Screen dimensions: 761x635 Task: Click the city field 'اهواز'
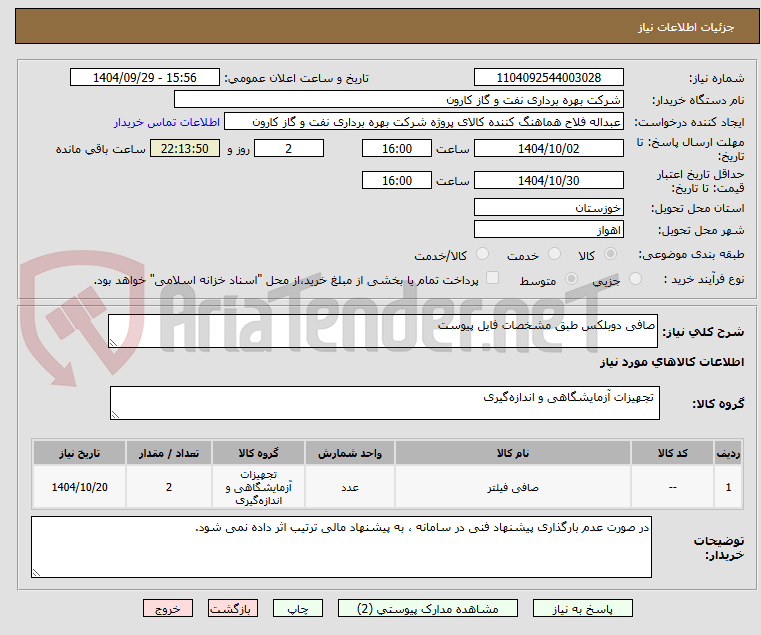point(548,230)
